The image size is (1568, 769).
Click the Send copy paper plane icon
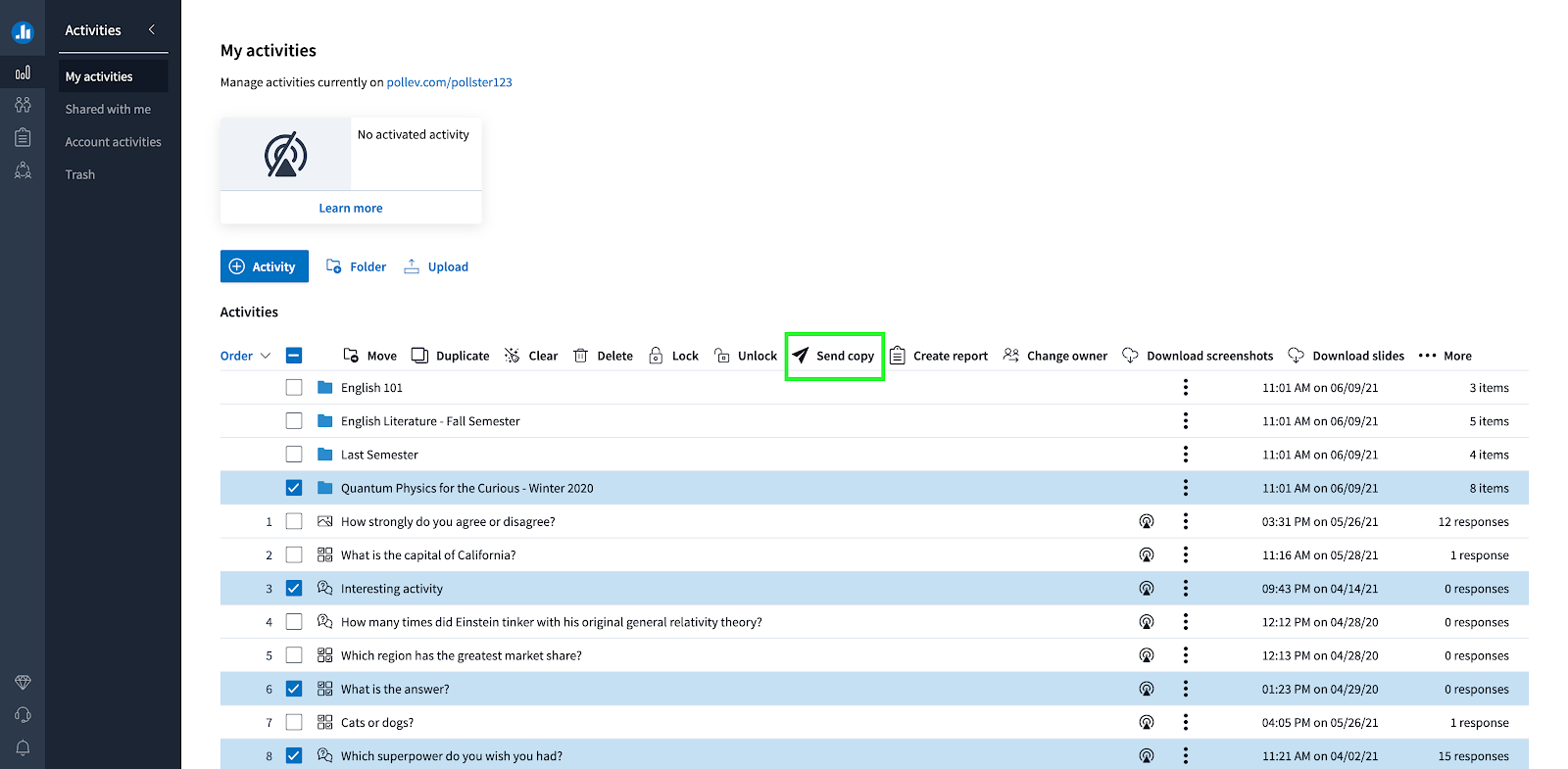click(x=801, y=356)
